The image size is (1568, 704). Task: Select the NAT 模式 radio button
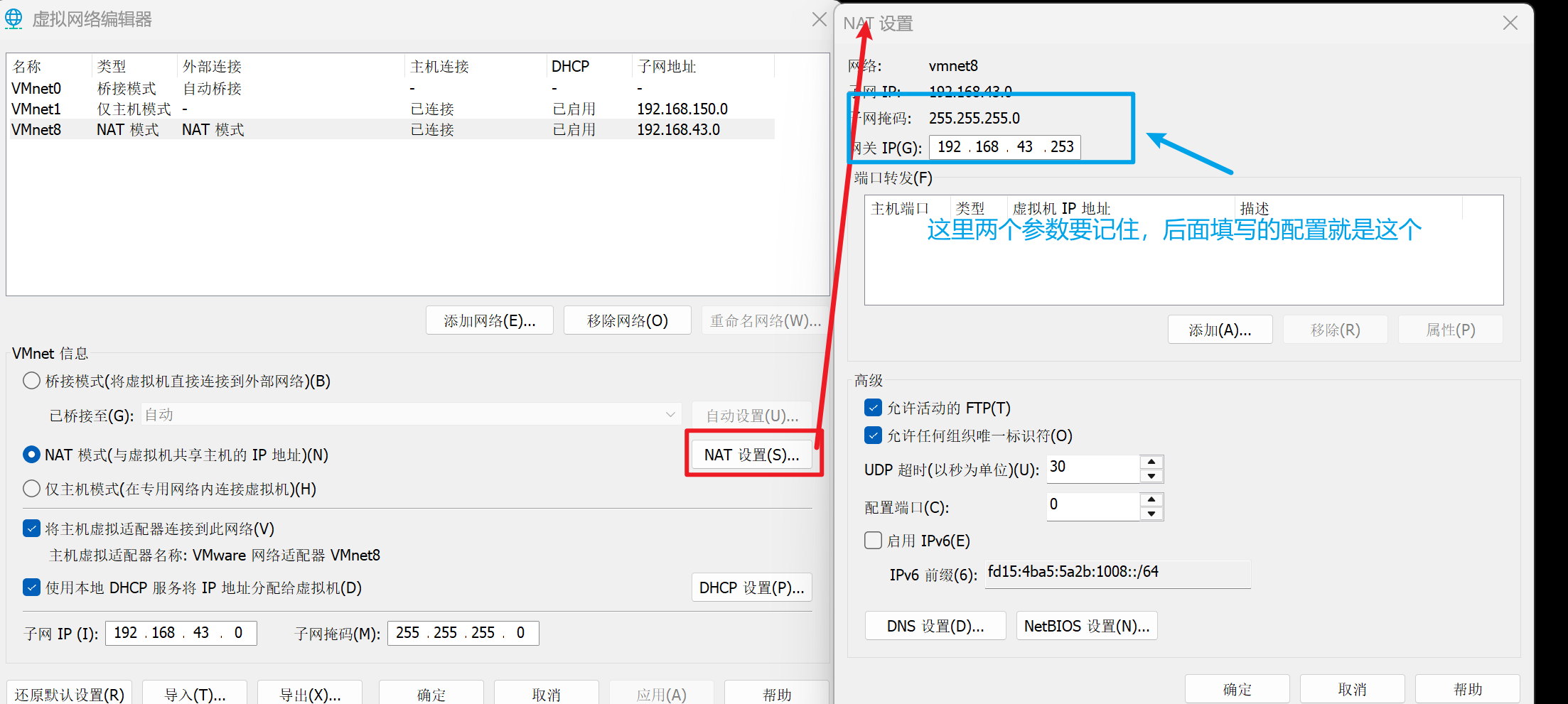31,455
